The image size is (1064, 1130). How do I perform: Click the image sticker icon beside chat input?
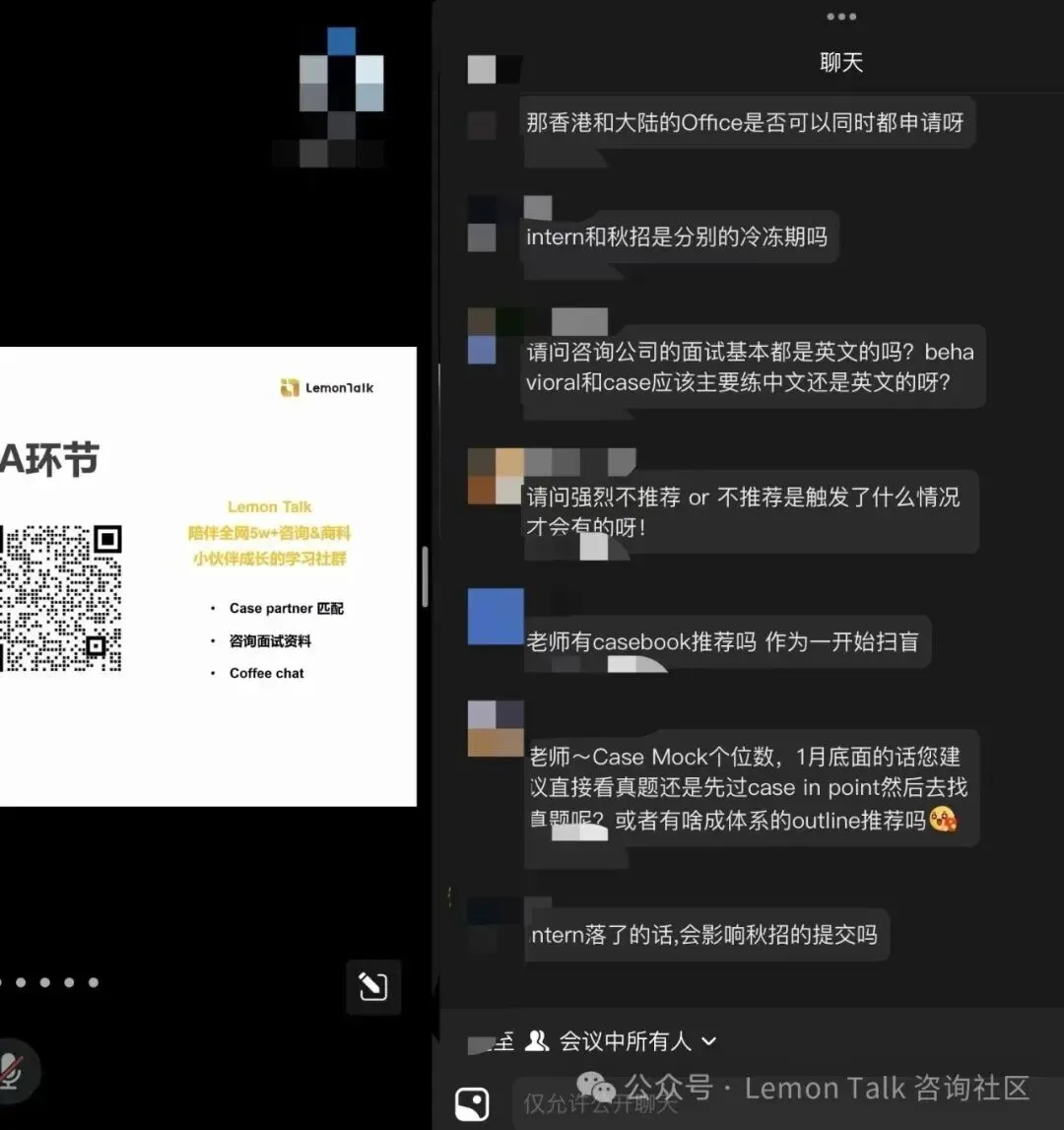(x=472, y=1103)
